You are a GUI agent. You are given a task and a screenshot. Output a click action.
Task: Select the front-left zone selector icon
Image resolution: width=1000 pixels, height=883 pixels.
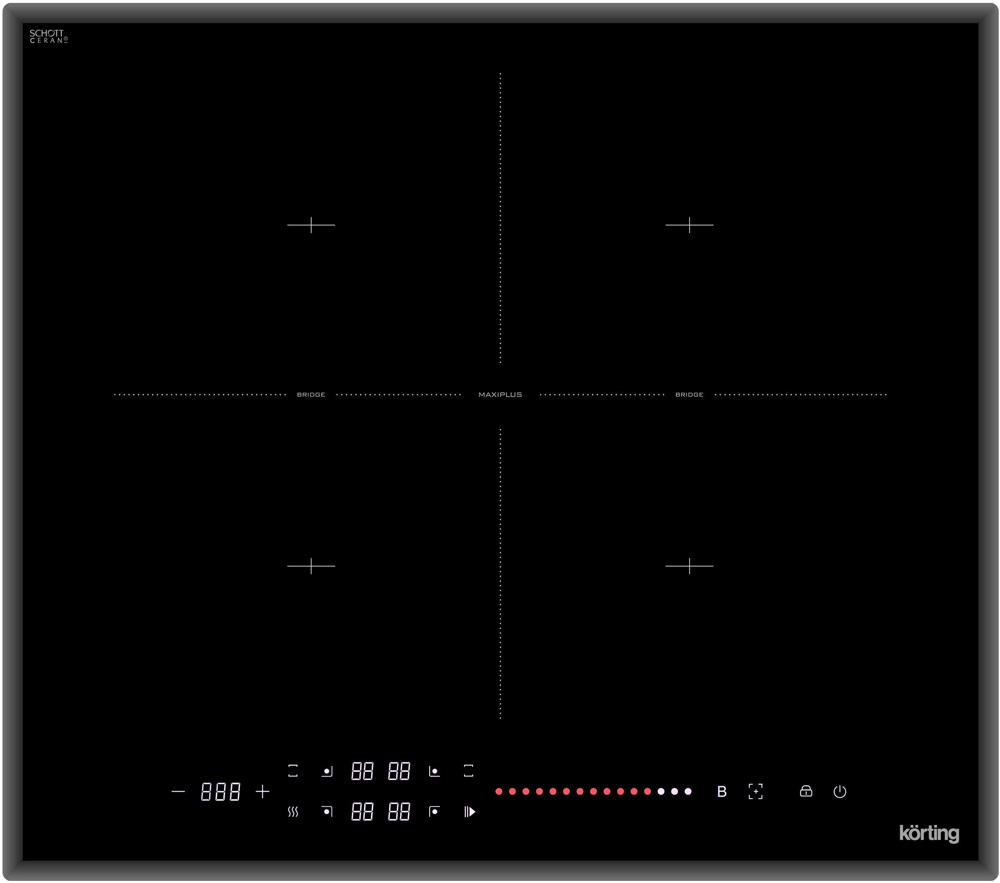(x=327, y=812)
